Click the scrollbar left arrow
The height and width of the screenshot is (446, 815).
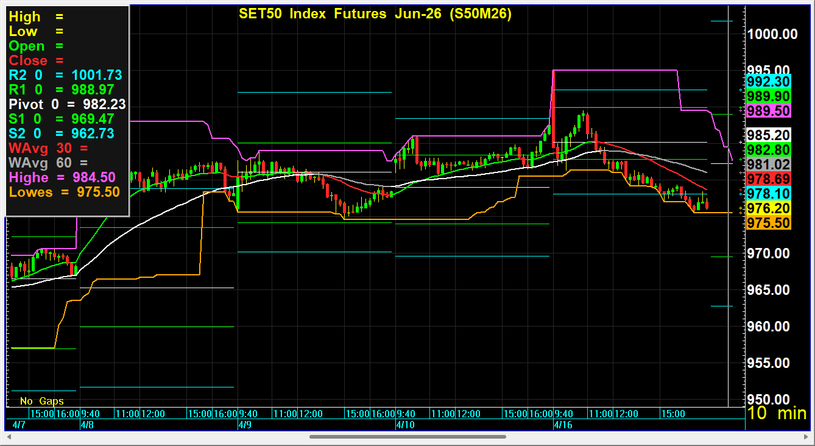pos(8,437)
